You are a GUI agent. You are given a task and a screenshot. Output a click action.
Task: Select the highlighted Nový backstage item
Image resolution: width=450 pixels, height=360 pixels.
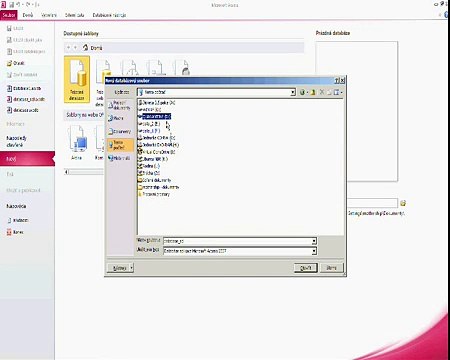(x=27, y=159)
